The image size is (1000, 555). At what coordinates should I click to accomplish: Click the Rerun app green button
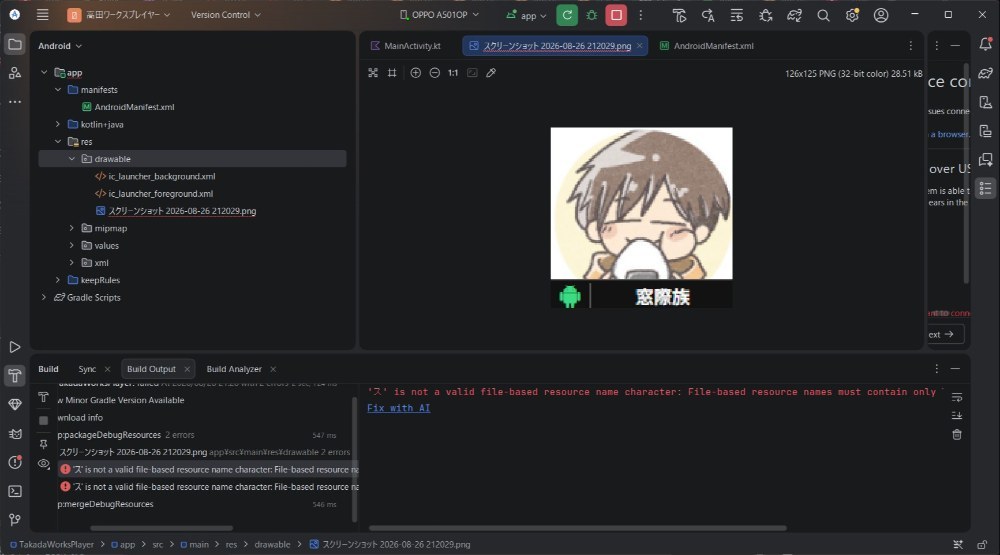pyautogui.click(x=567, y=15)
